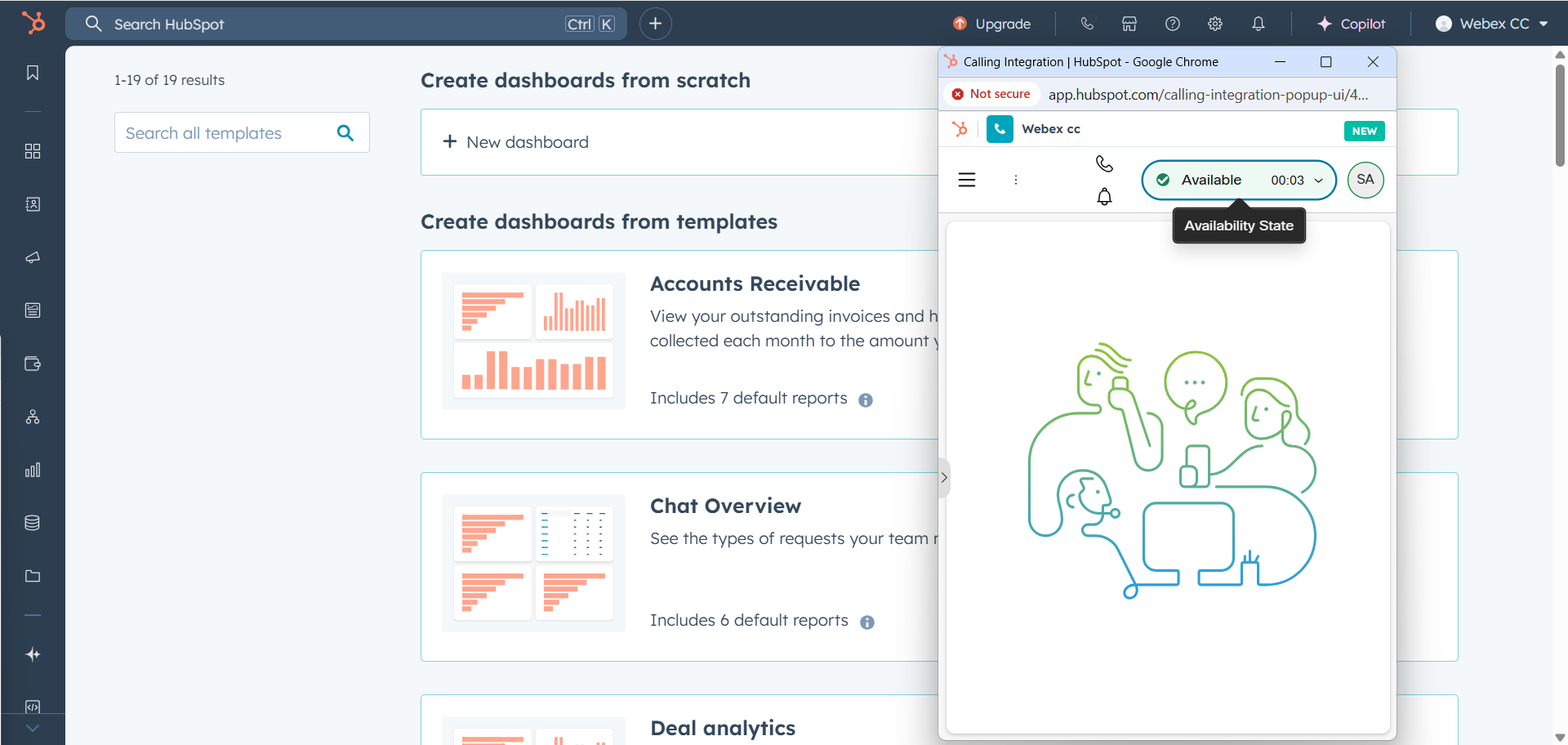The width and height of the screenshot is (1568, 745).
Task: Open the notifications bell in top bar
Action: [1258, 24]
